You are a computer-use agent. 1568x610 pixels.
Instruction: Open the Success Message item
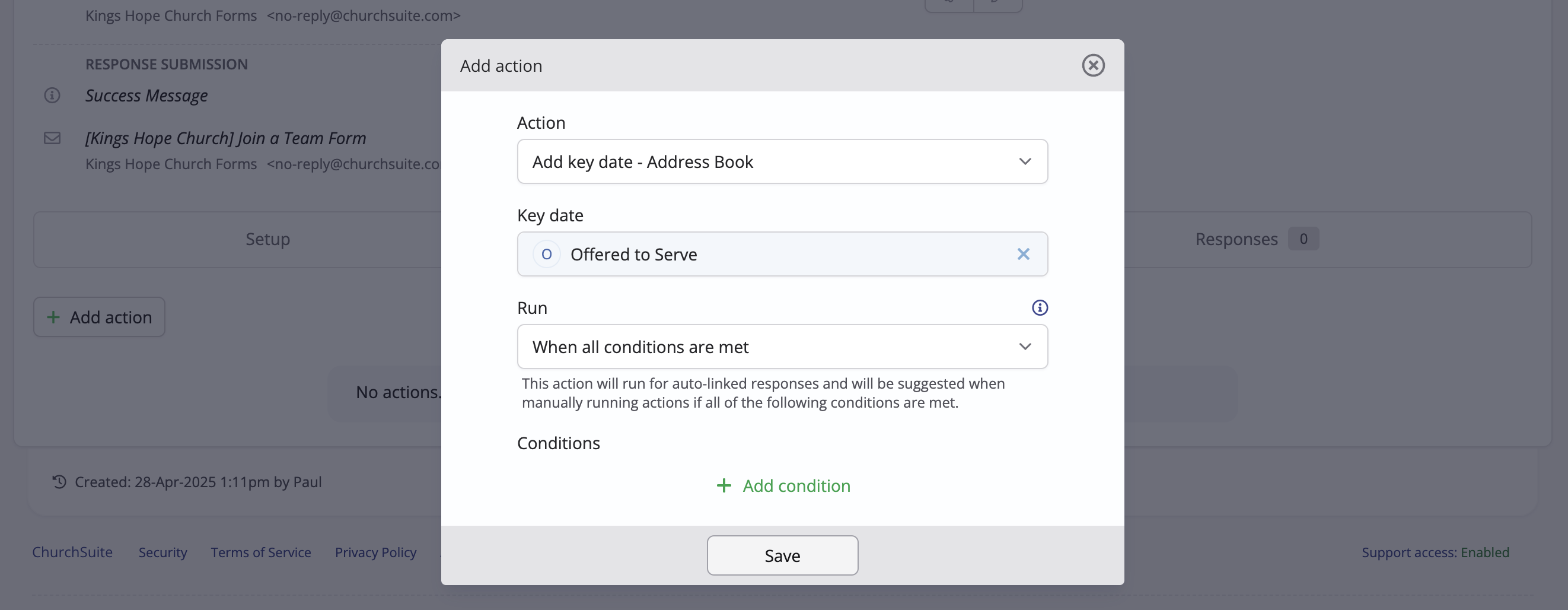tap(146, 96)
